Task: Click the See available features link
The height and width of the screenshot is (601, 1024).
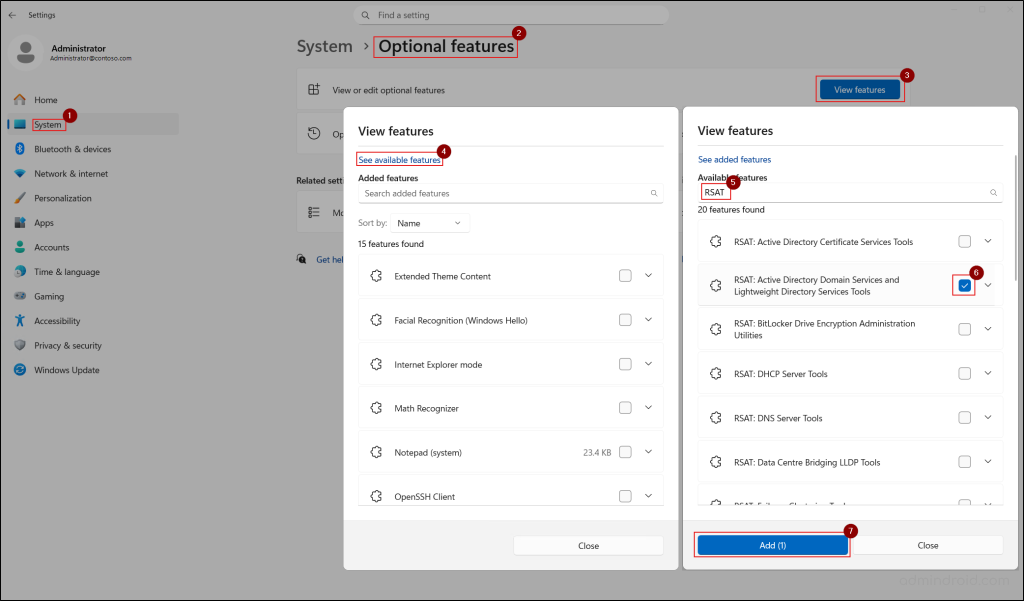Action: pos(399,159)
